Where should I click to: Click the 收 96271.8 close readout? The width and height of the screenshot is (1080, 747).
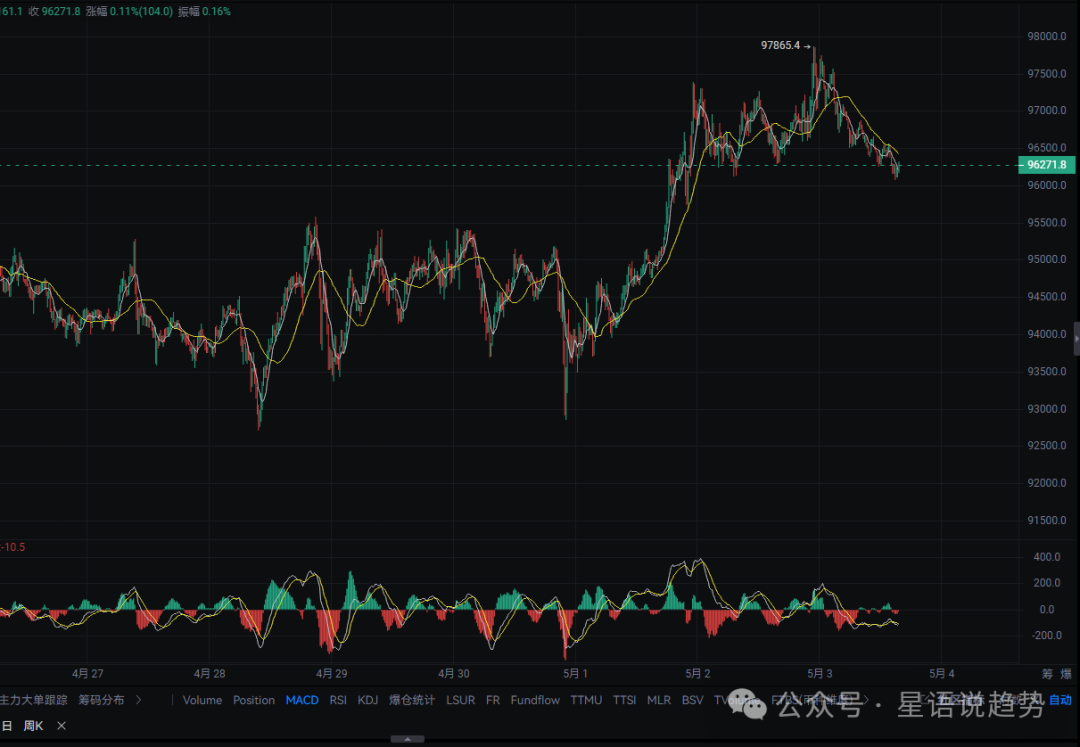(54, 12)
